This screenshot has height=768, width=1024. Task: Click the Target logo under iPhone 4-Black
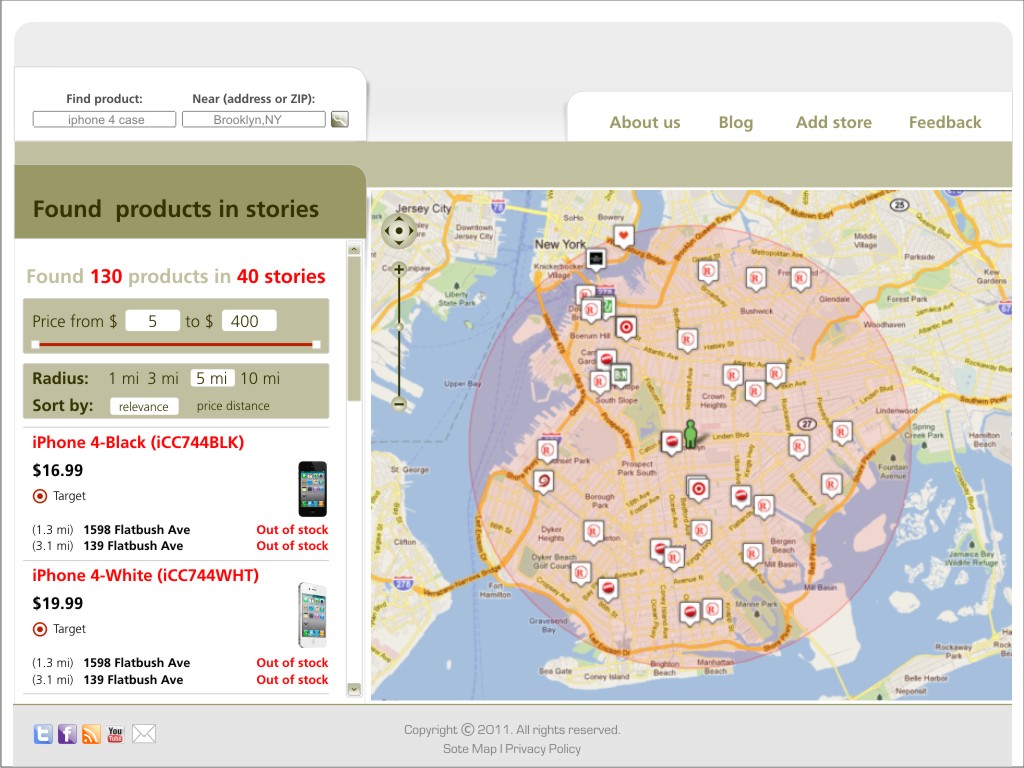[x=40, y=496]
